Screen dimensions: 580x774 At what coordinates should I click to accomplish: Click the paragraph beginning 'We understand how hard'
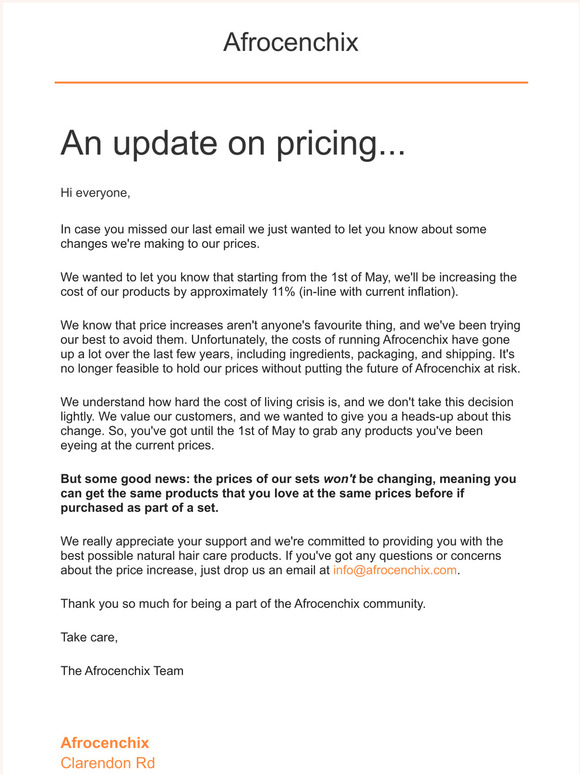(x=287, y=424)
